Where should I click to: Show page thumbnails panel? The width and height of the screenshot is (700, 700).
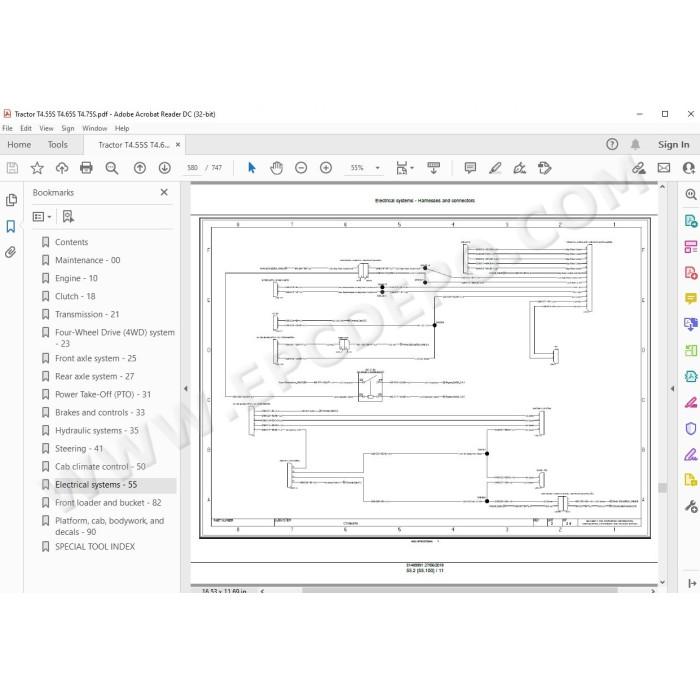tap(12, 200)
